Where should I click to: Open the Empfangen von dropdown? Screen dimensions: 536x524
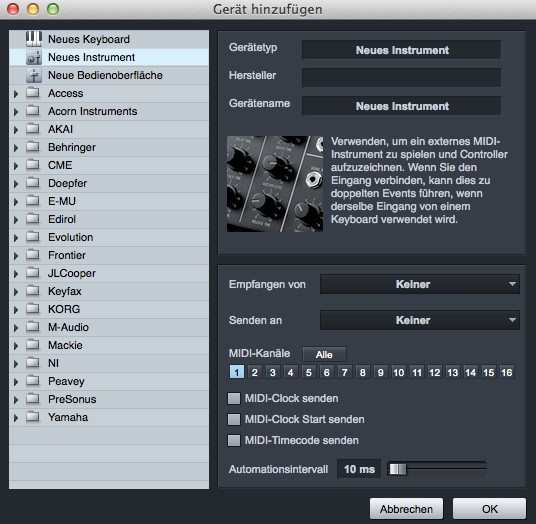(x=420, y=284)
